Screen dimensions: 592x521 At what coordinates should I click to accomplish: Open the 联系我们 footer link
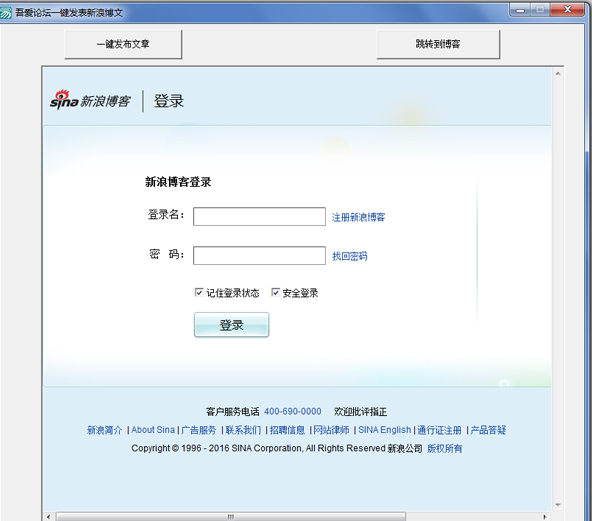click(x=243, y=430)
